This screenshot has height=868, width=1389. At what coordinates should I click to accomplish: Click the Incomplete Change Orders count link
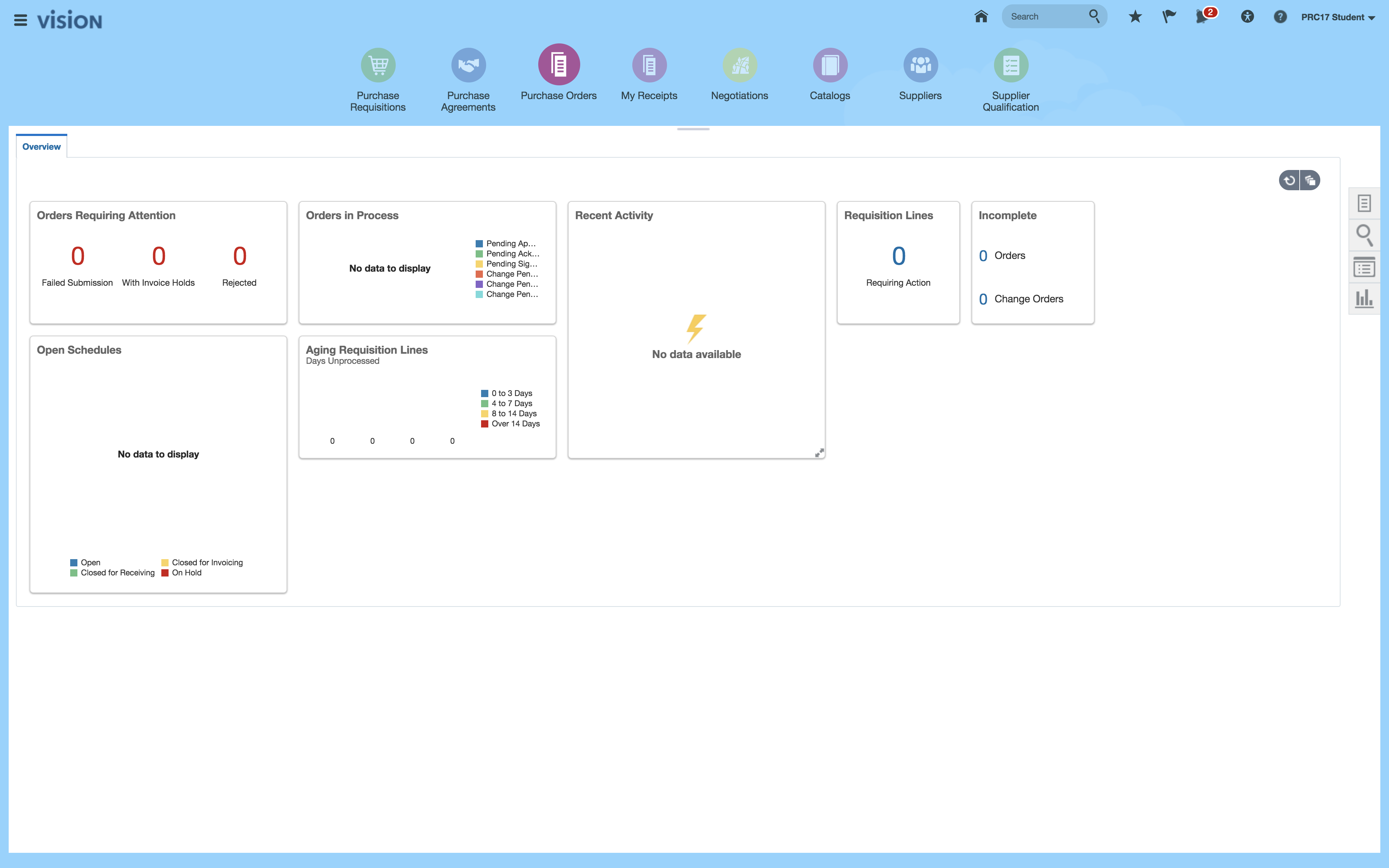click(x=983, y=299)
